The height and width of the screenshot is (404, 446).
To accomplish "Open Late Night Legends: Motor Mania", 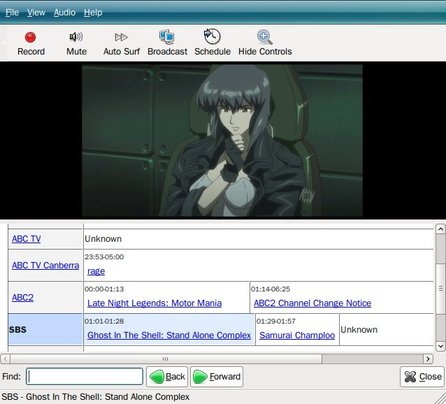I will pyautogui.click(x=155, y=303).
